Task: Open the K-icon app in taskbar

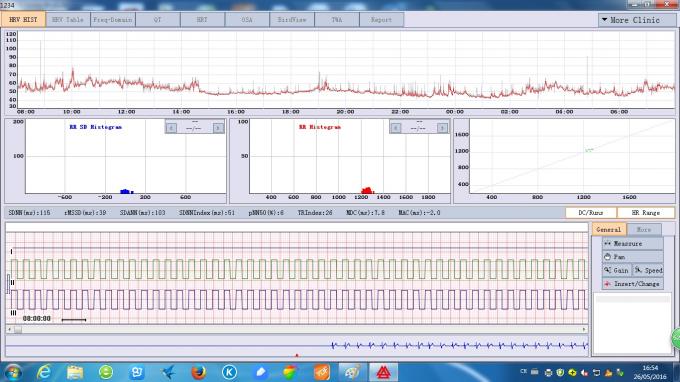Action: tap(229, 372)
